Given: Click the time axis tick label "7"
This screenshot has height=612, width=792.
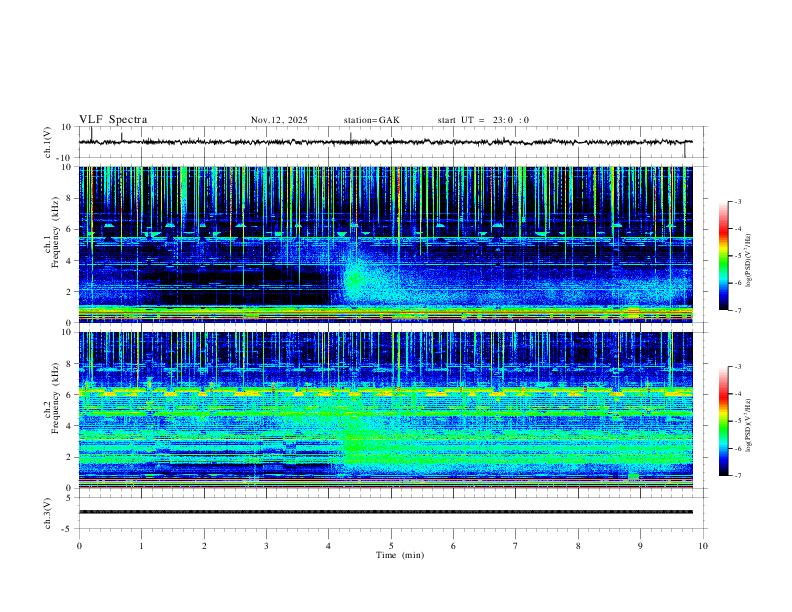Looking at the screenshot, I should click(516, 546).
